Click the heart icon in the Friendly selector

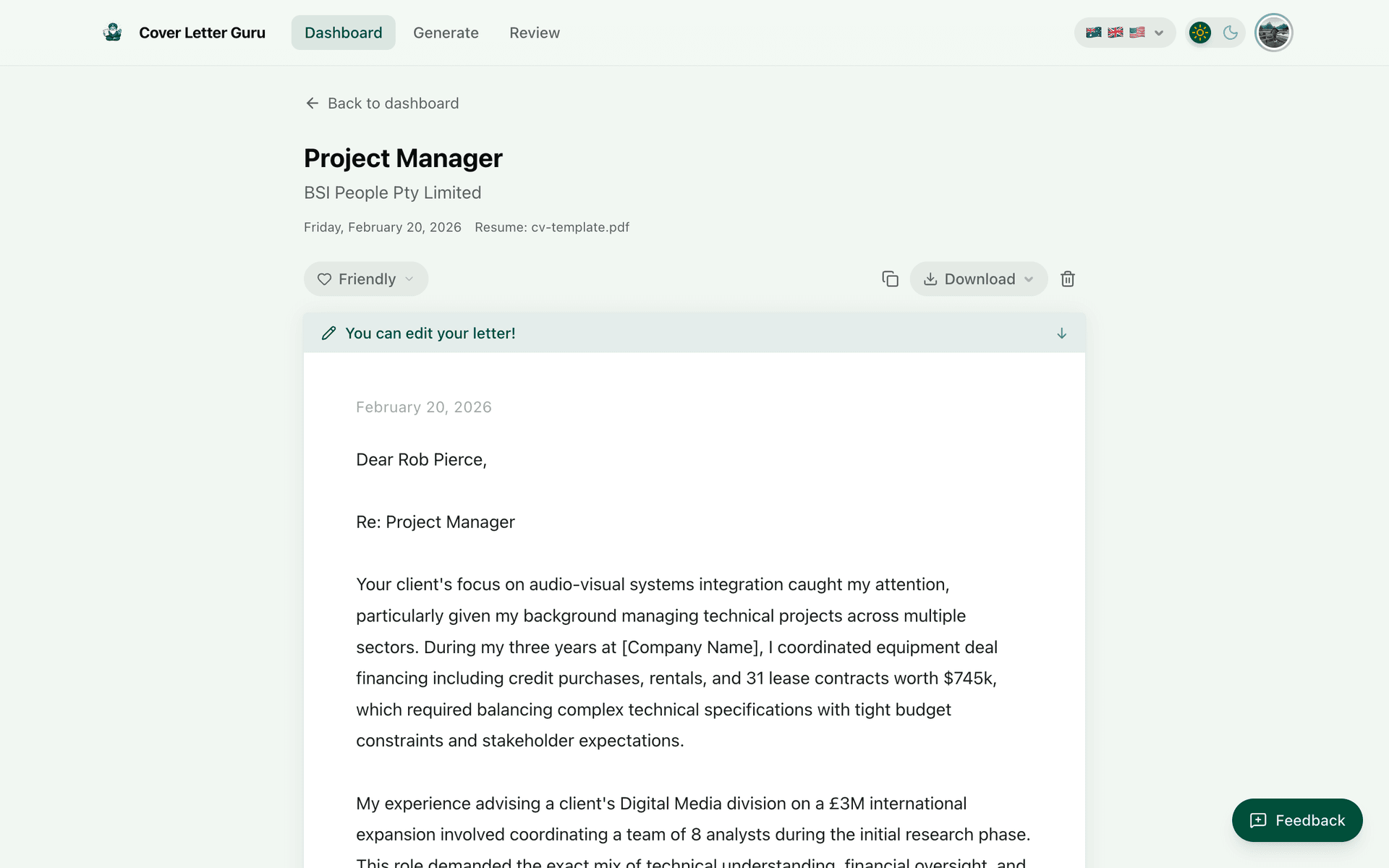tap(324, 278)
